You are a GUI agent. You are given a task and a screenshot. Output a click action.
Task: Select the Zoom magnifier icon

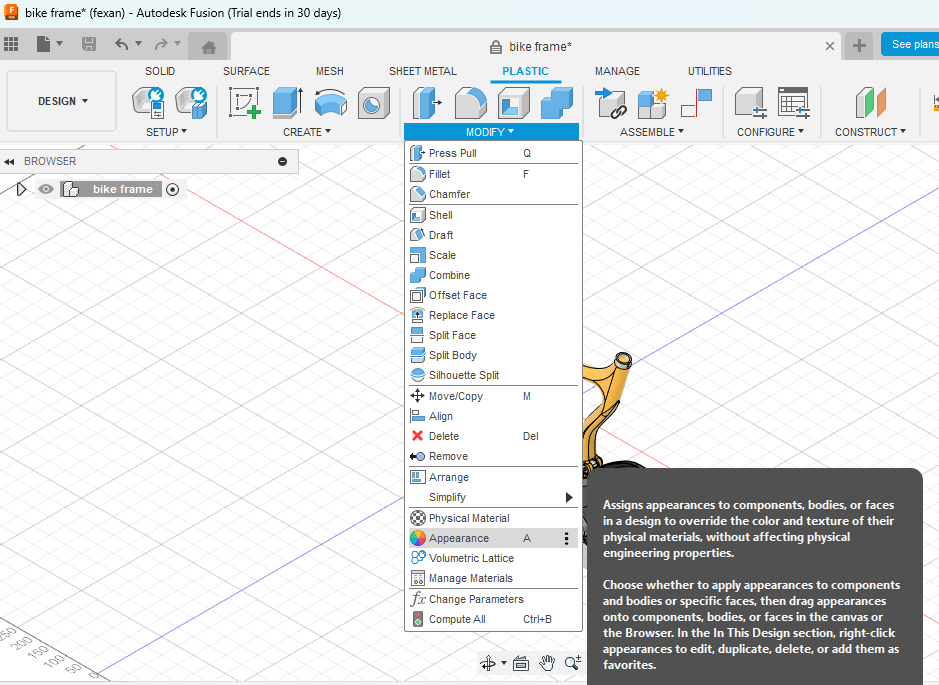pyautogui.click(x=573, y=663)
